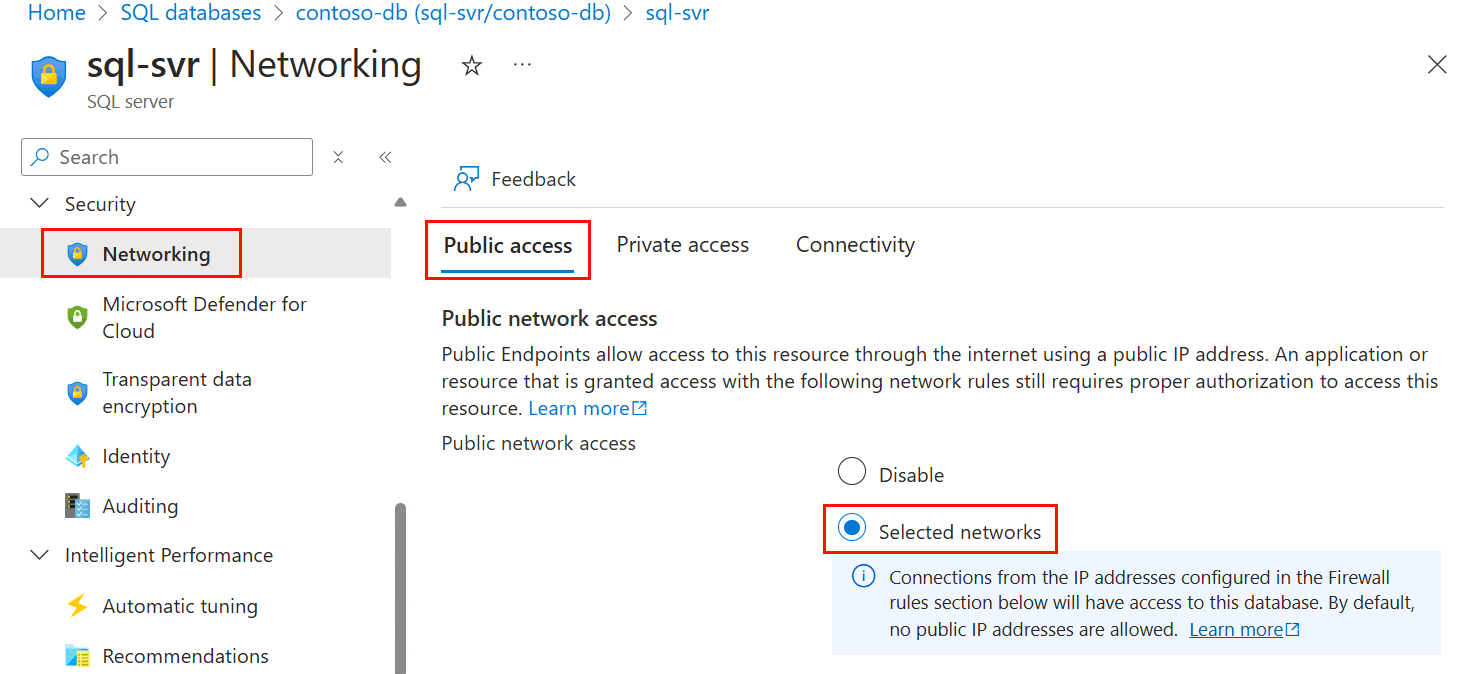Open the Recommendations icon
This screenshot has width=1473, height=674.
(x=77, y=655)
